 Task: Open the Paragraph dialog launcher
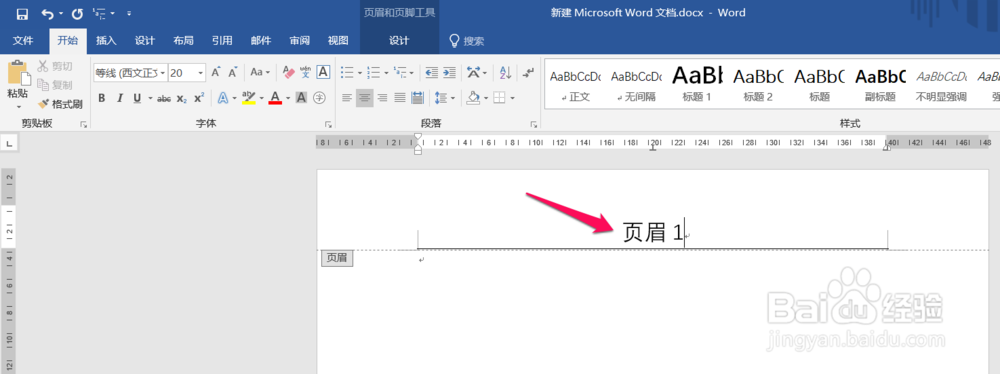click(534, 124)
